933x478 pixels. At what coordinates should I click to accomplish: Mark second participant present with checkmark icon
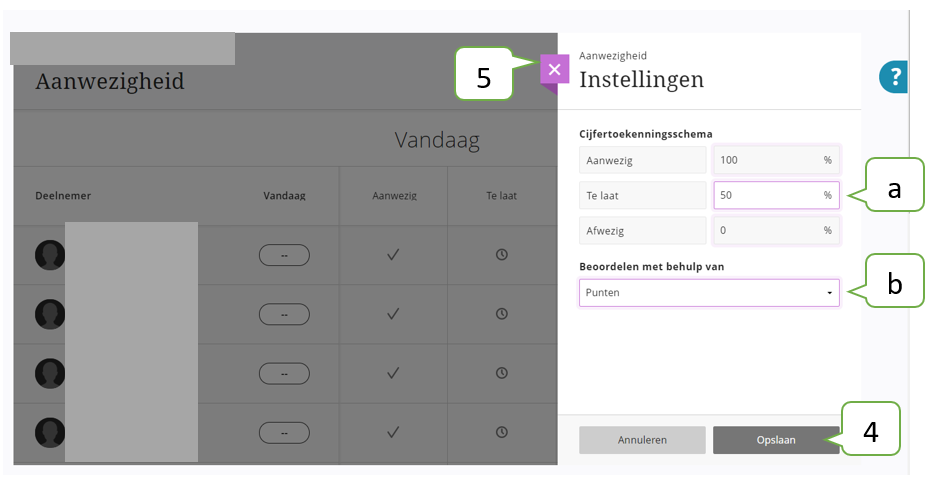coord(393,314)
